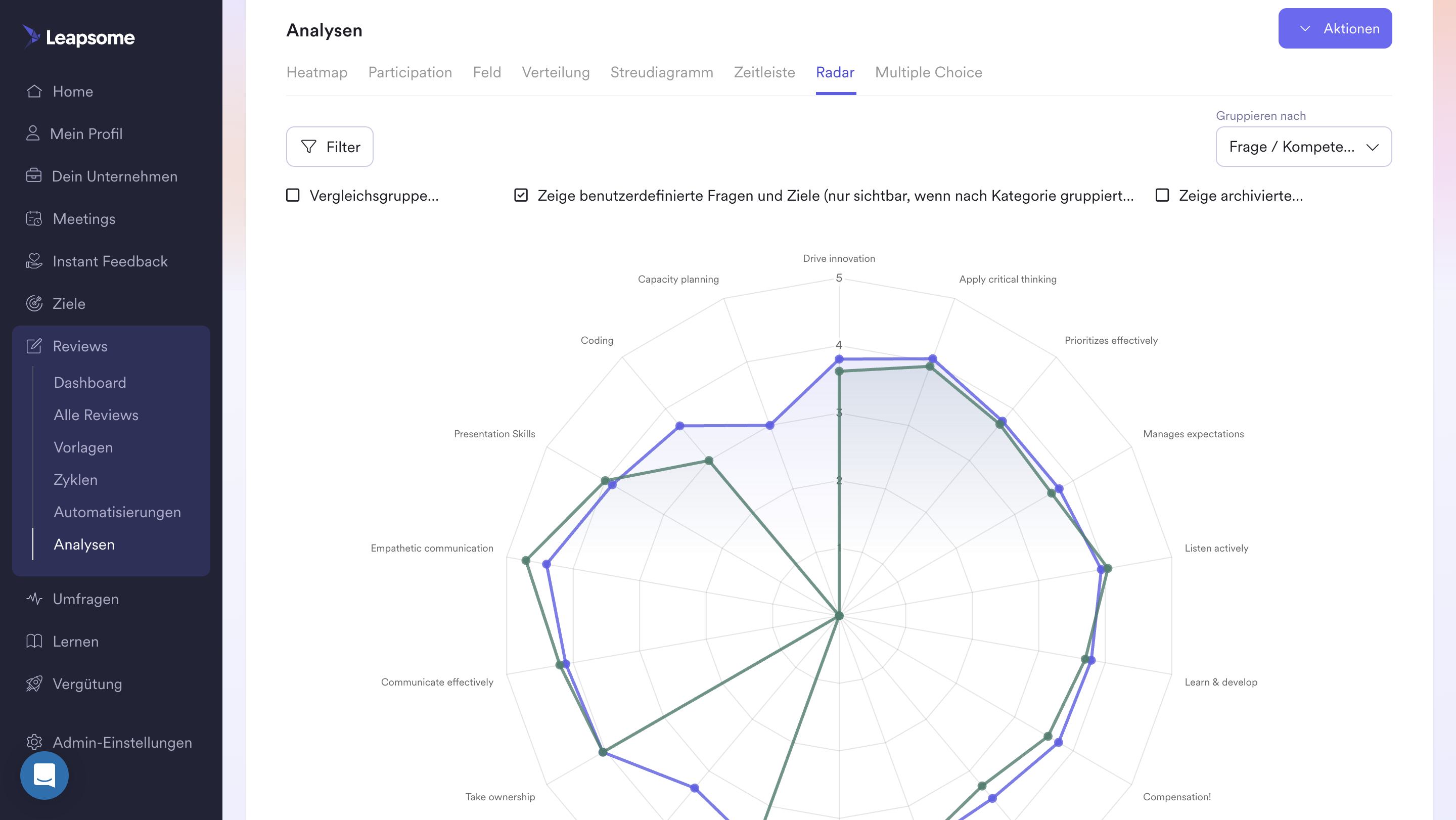Expand the Aktionen dropdown chevron
The image size is (1456, 820).
(1304, 28)
